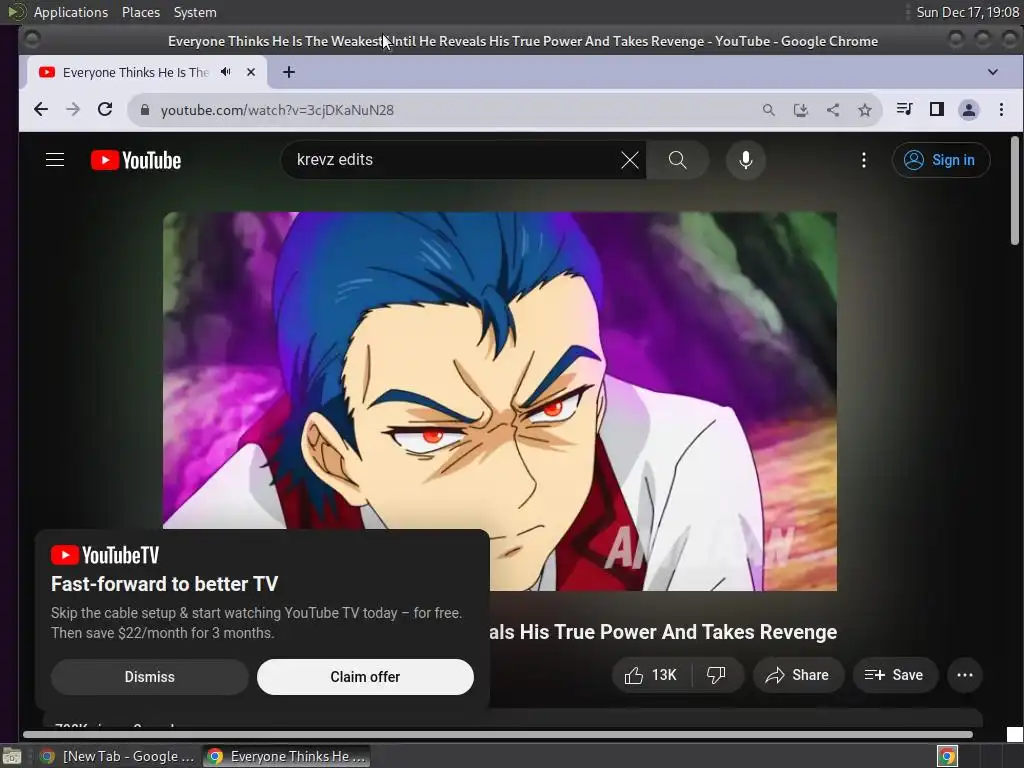This screenshot has height=768, width=1024.
Task: Switch to New Tab window in taskbar
Action: click(118, 756)
